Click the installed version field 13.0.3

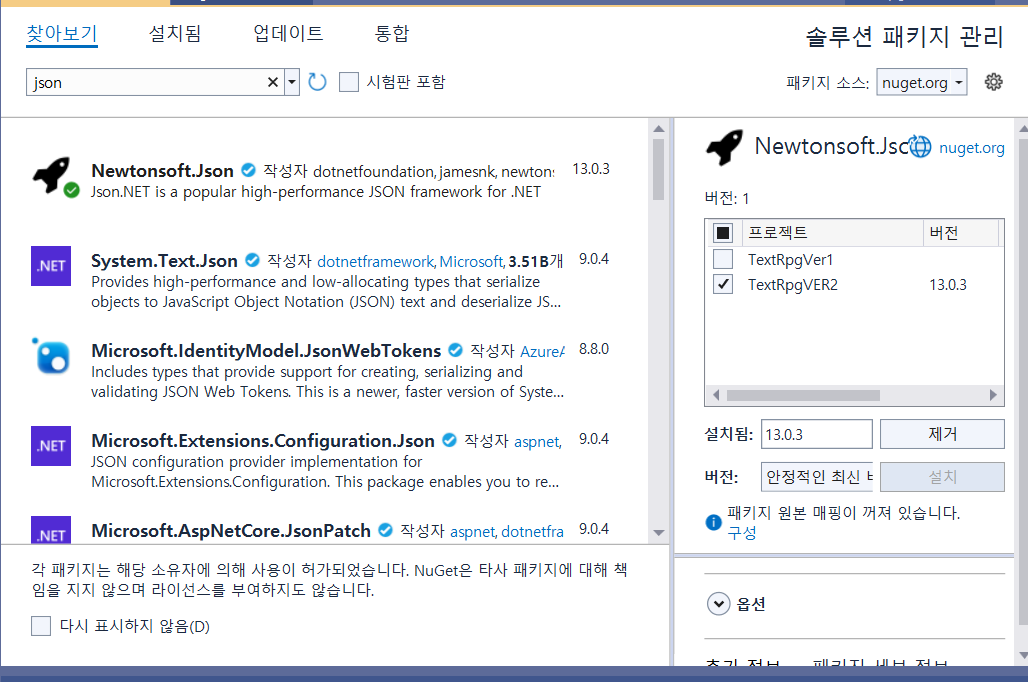817,434
